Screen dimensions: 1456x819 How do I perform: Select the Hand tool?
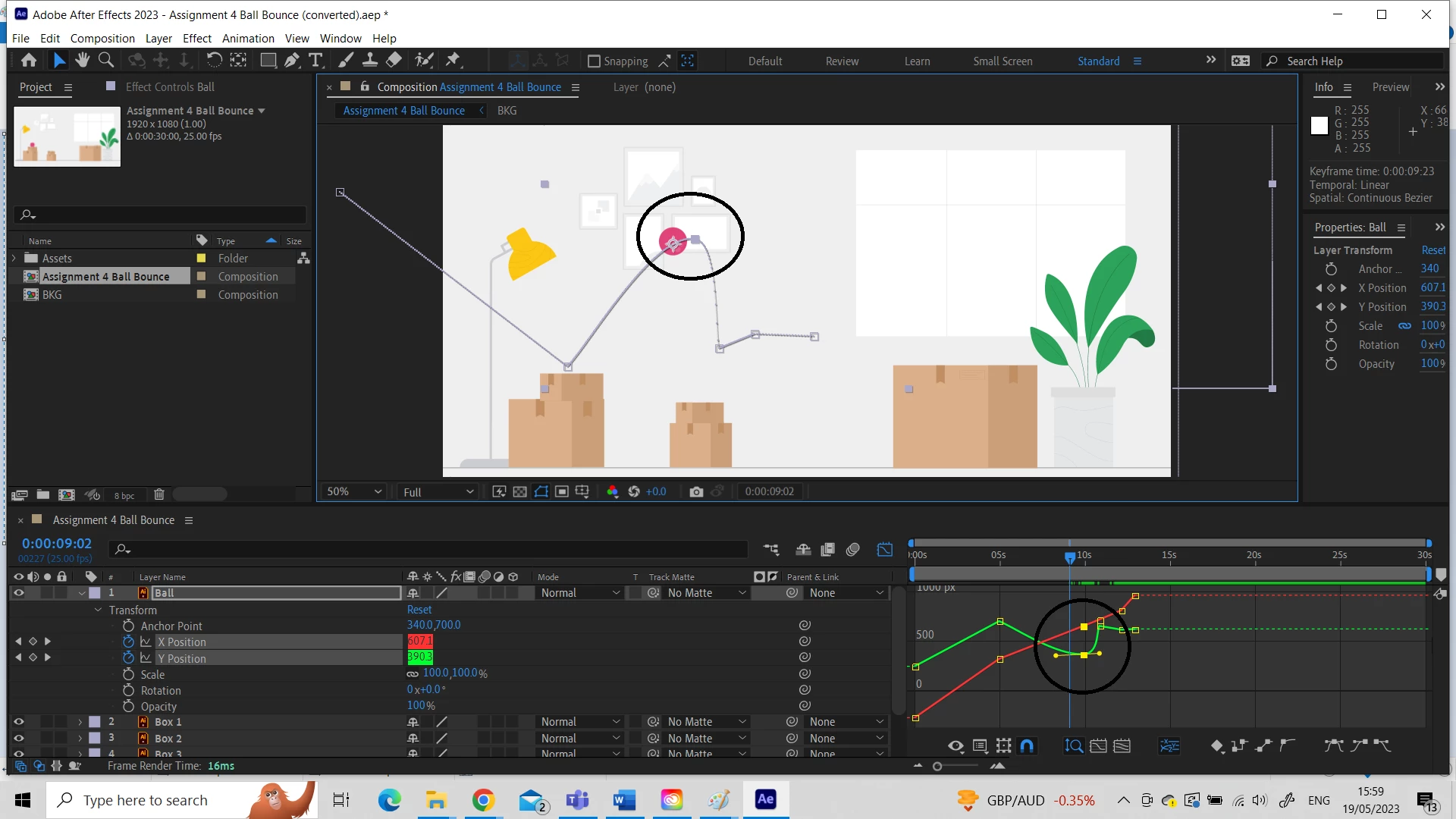(82, 60)
